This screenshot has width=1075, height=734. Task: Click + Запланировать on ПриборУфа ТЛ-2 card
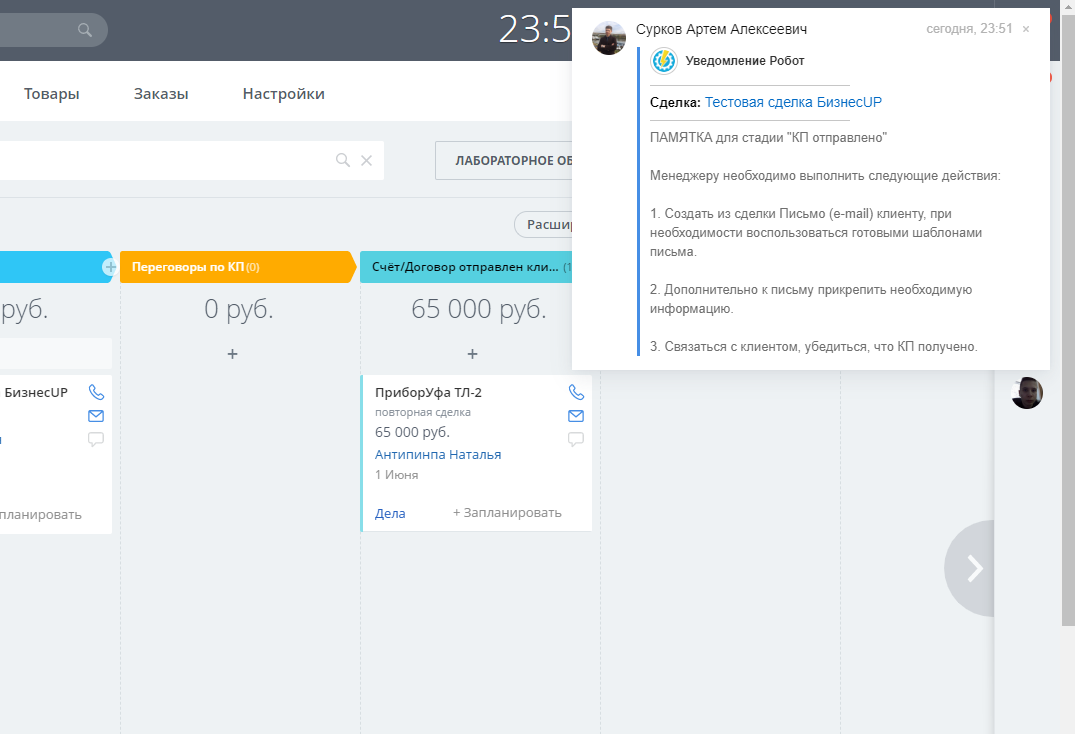507,513
